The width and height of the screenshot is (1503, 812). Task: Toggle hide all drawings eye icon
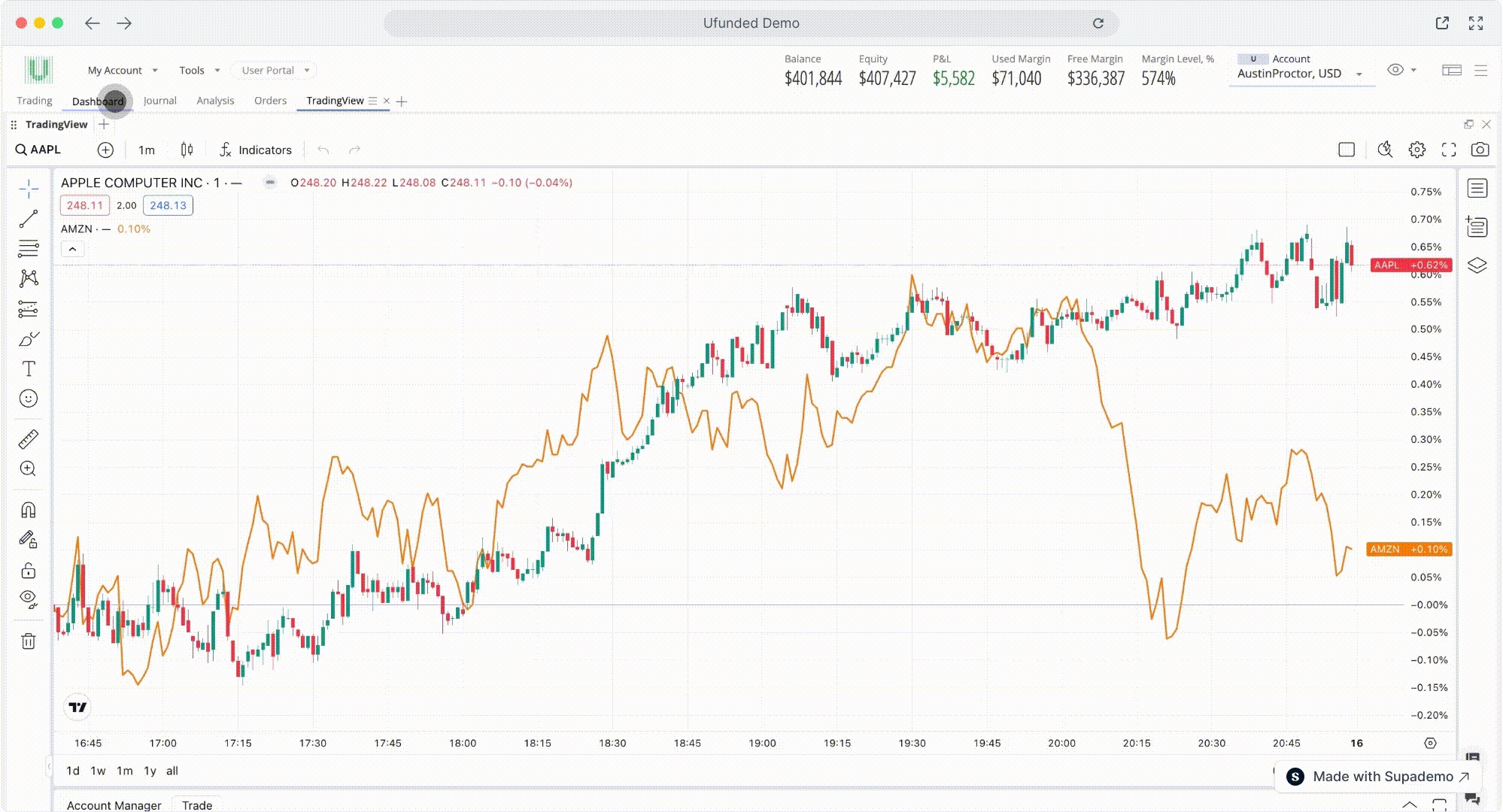click(x=29, y=599)
